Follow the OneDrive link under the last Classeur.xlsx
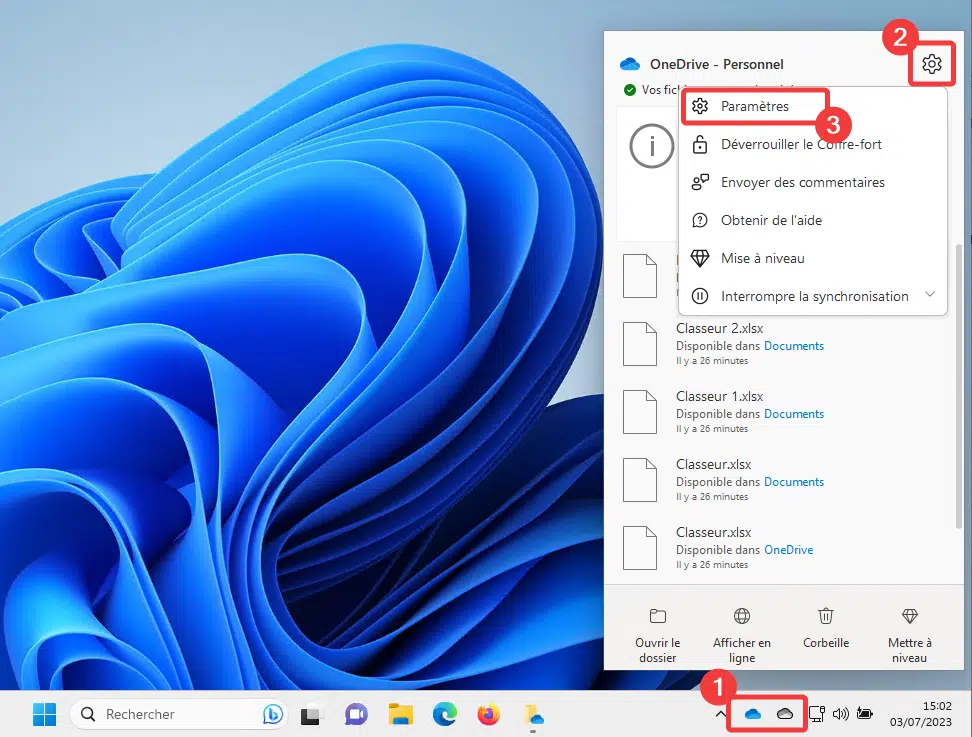This screenshot has height=737, width=972. pos(789,550)
